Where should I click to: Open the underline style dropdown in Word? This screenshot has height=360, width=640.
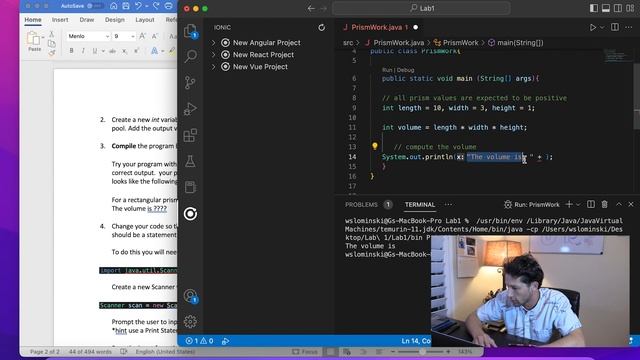coord(103,51)
